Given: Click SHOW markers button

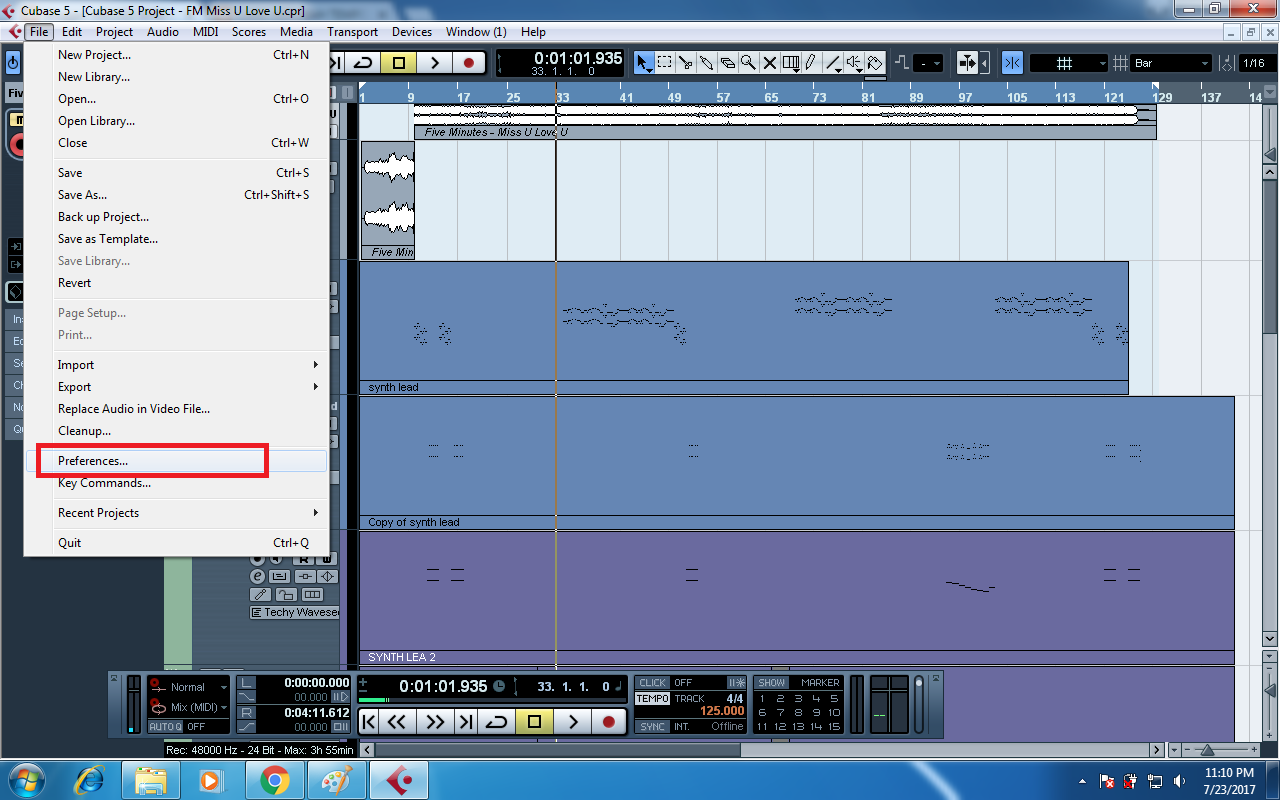Looking at the screenshot, I should [x=771, y=683].
